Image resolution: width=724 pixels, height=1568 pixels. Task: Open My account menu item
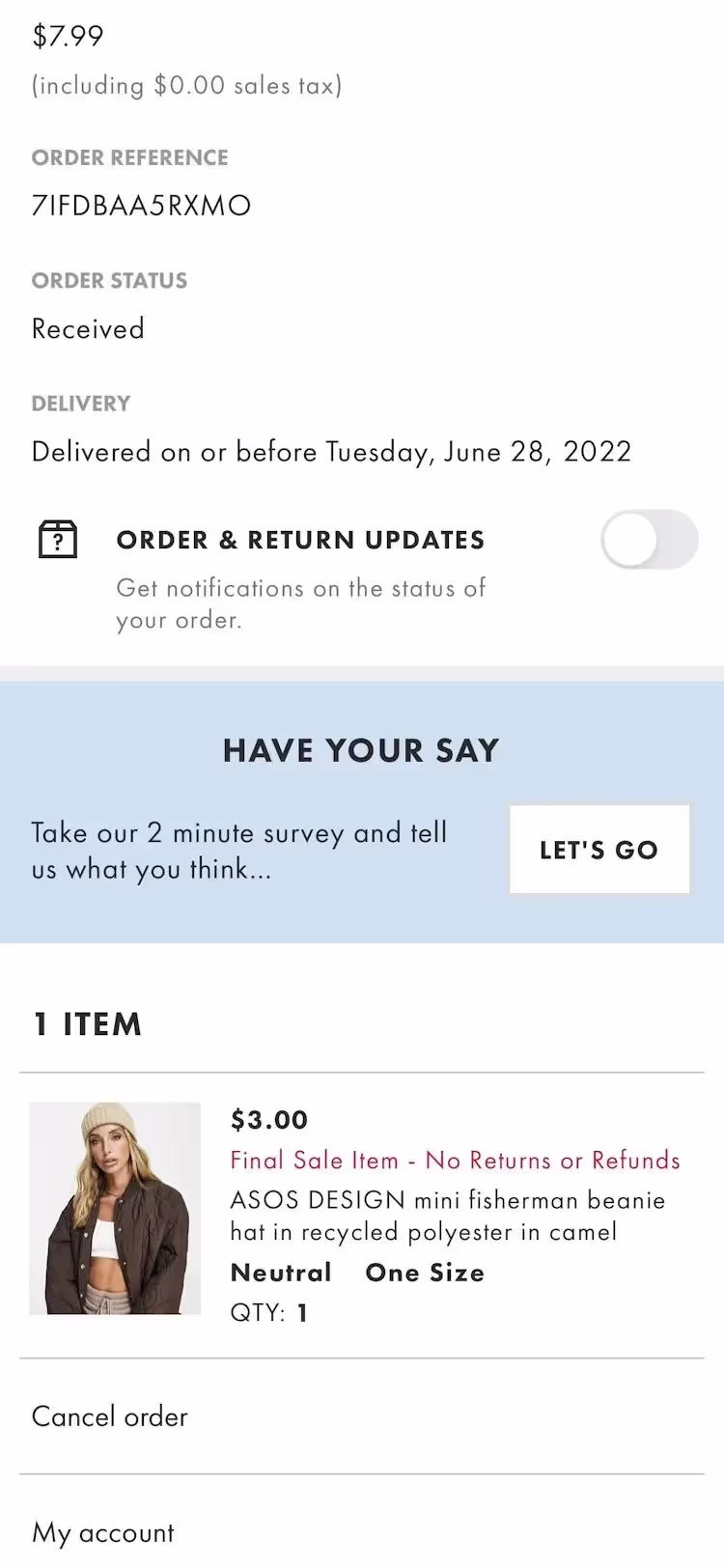(103, 1532)
